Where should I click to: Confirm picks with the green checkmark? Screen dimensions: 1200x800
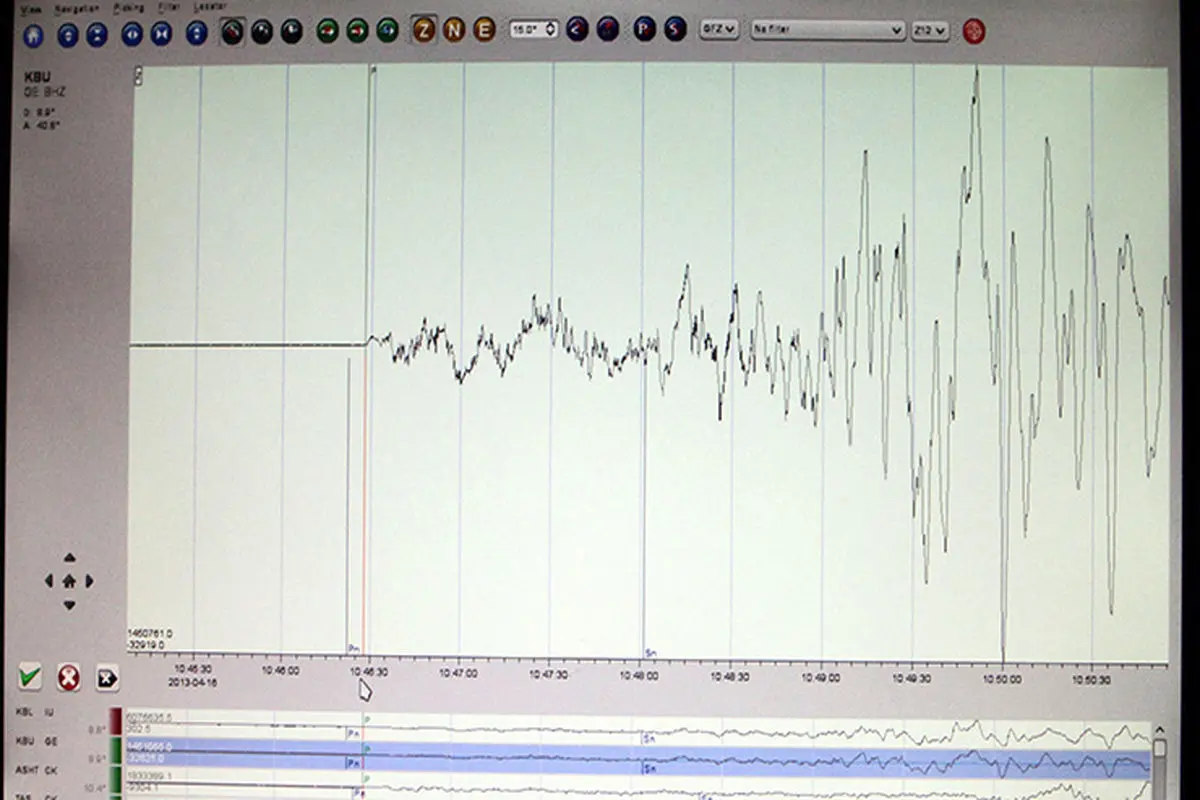point(31,678)
